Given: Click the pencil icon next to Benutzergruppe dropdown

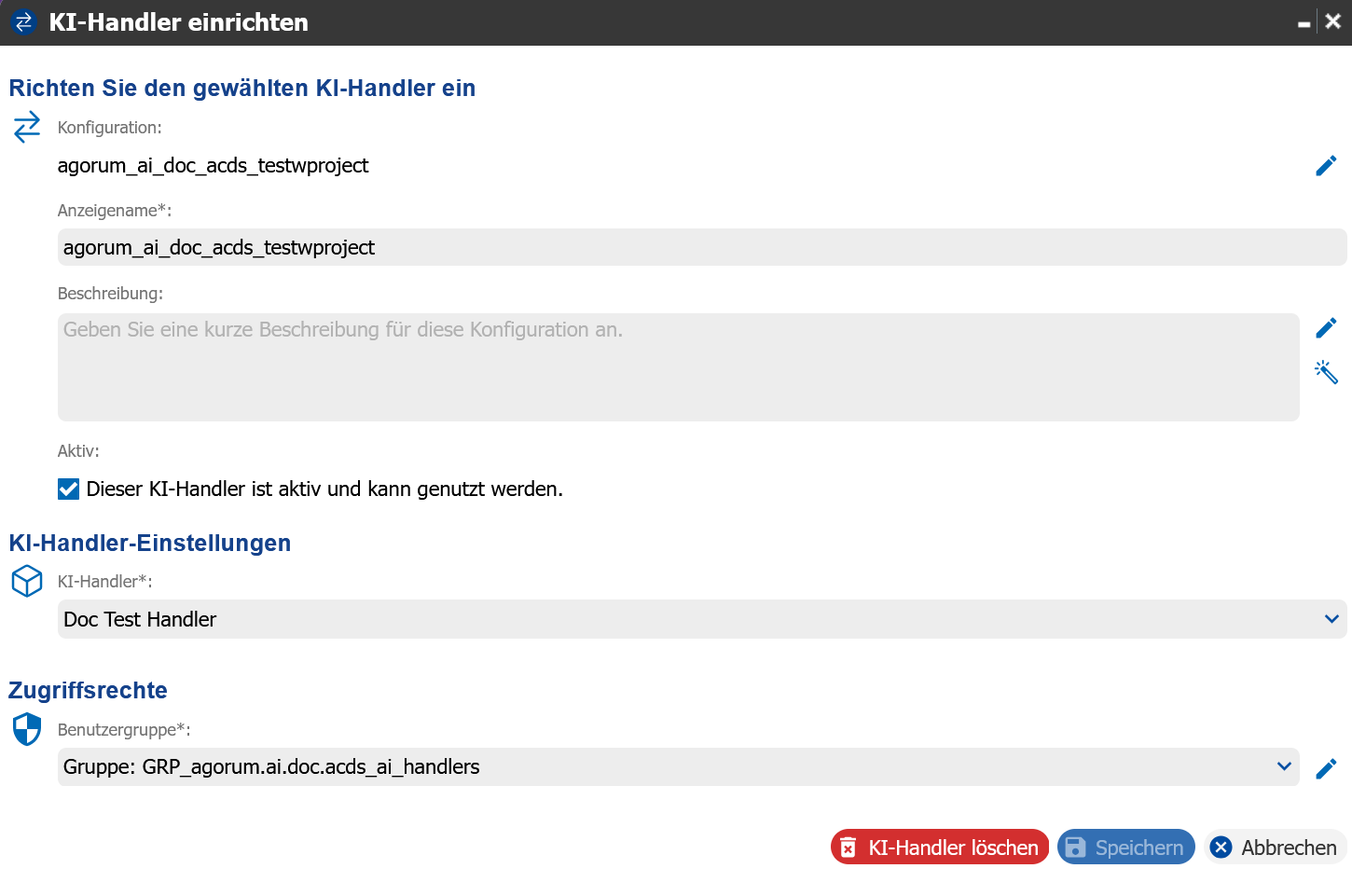Looking at the screenshot, I should (1326, 768).
